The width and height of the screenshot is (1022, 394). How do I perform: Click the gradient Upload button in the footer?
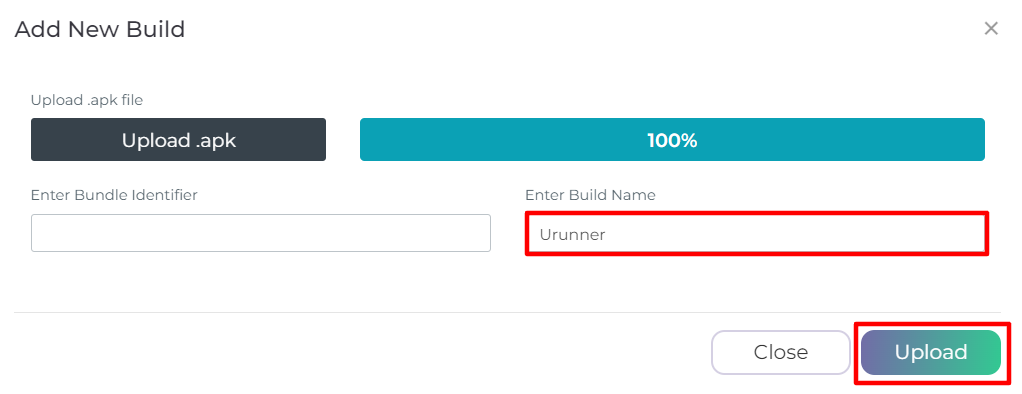(x=931, y=352)
